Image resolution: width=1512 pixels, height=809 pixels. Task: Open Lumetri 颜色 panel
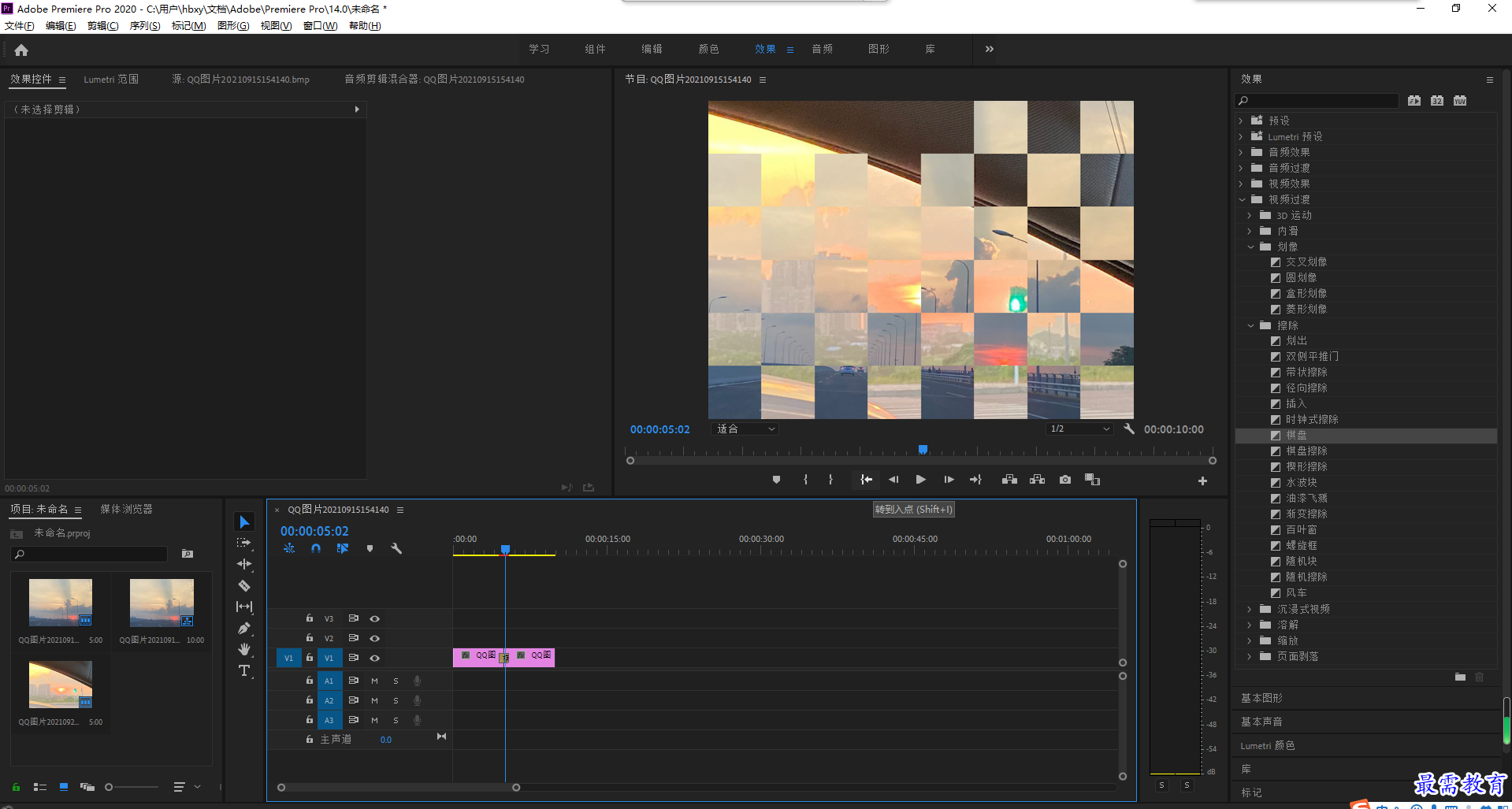tap(1267, 745)
